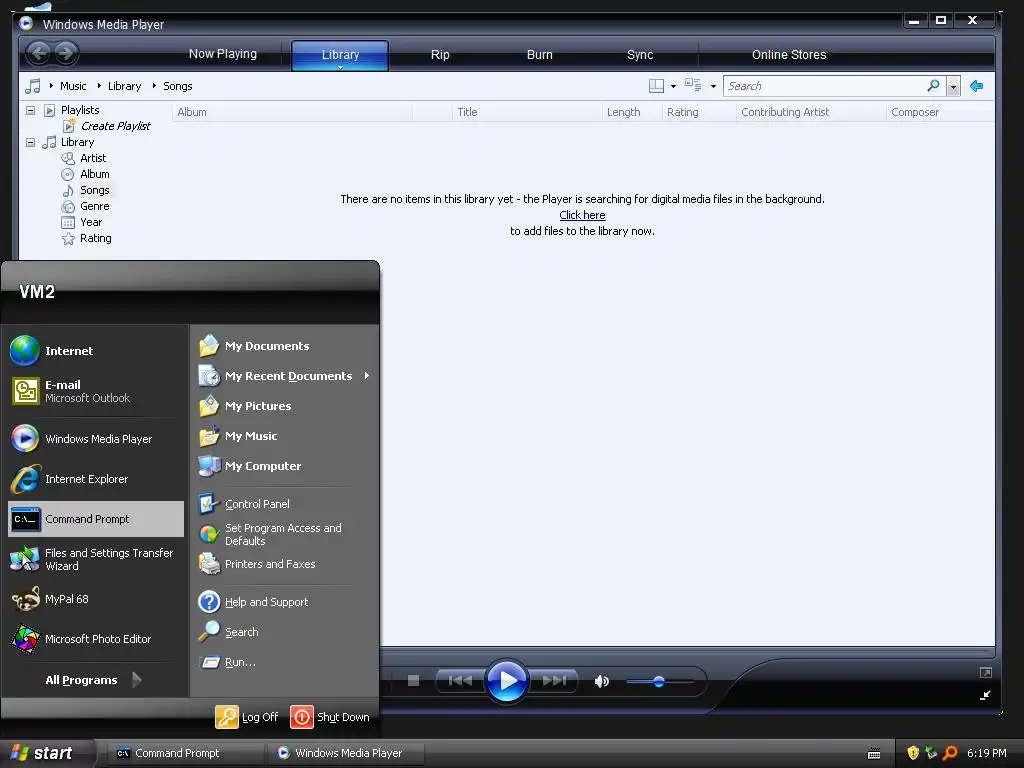Screen dimensions: 1024x768
Task: Open the search options dropdown arrow
Action: [953, 86]
